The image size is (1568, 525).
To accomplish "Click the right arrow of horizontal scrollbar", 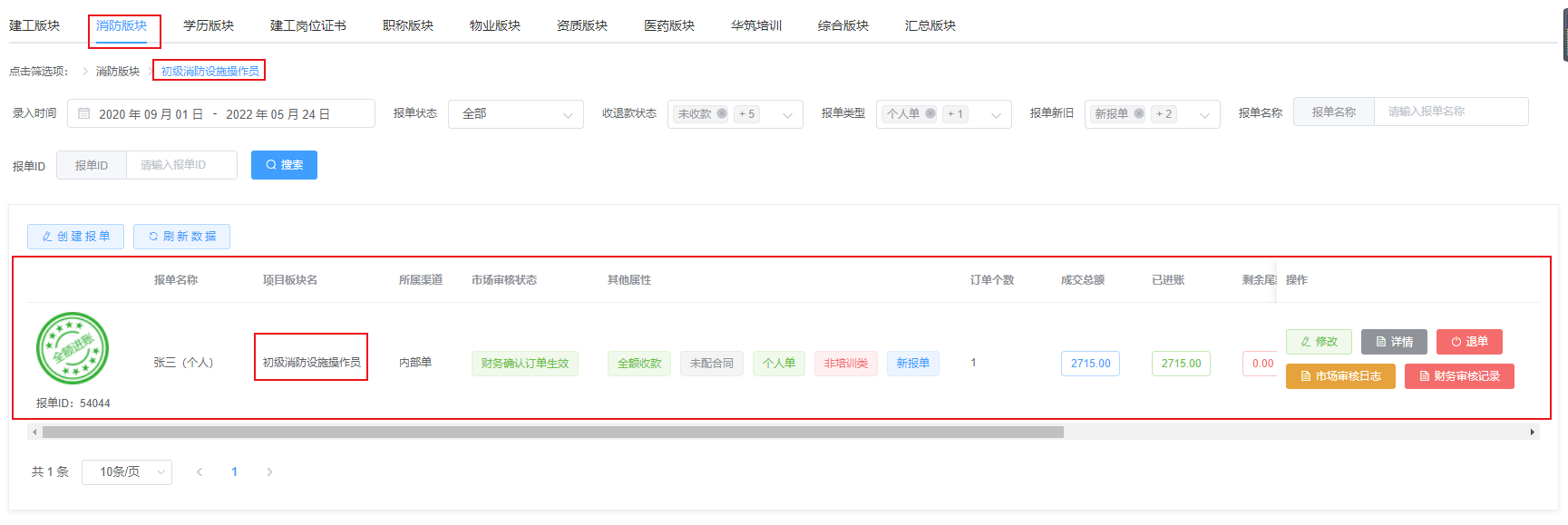I will (x=1533, y=433).
